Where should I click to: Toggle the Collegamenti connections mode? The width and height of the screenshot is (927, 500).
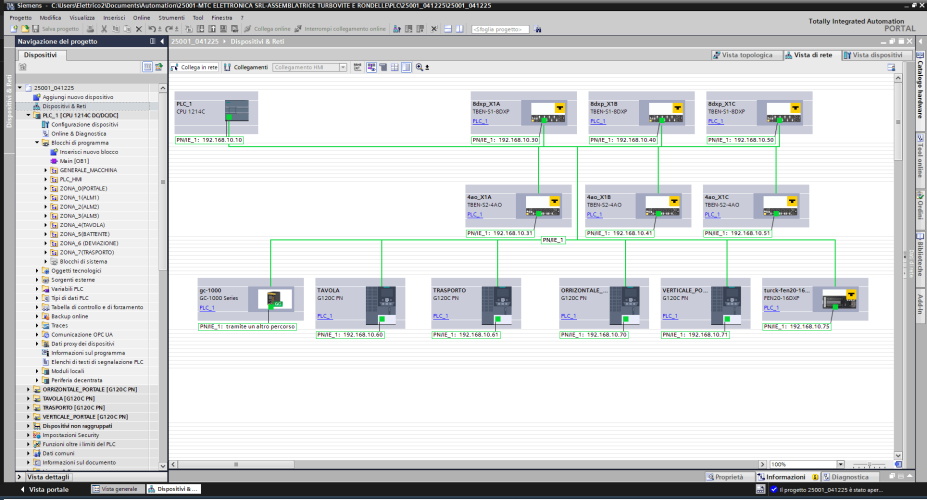(246, 67)
